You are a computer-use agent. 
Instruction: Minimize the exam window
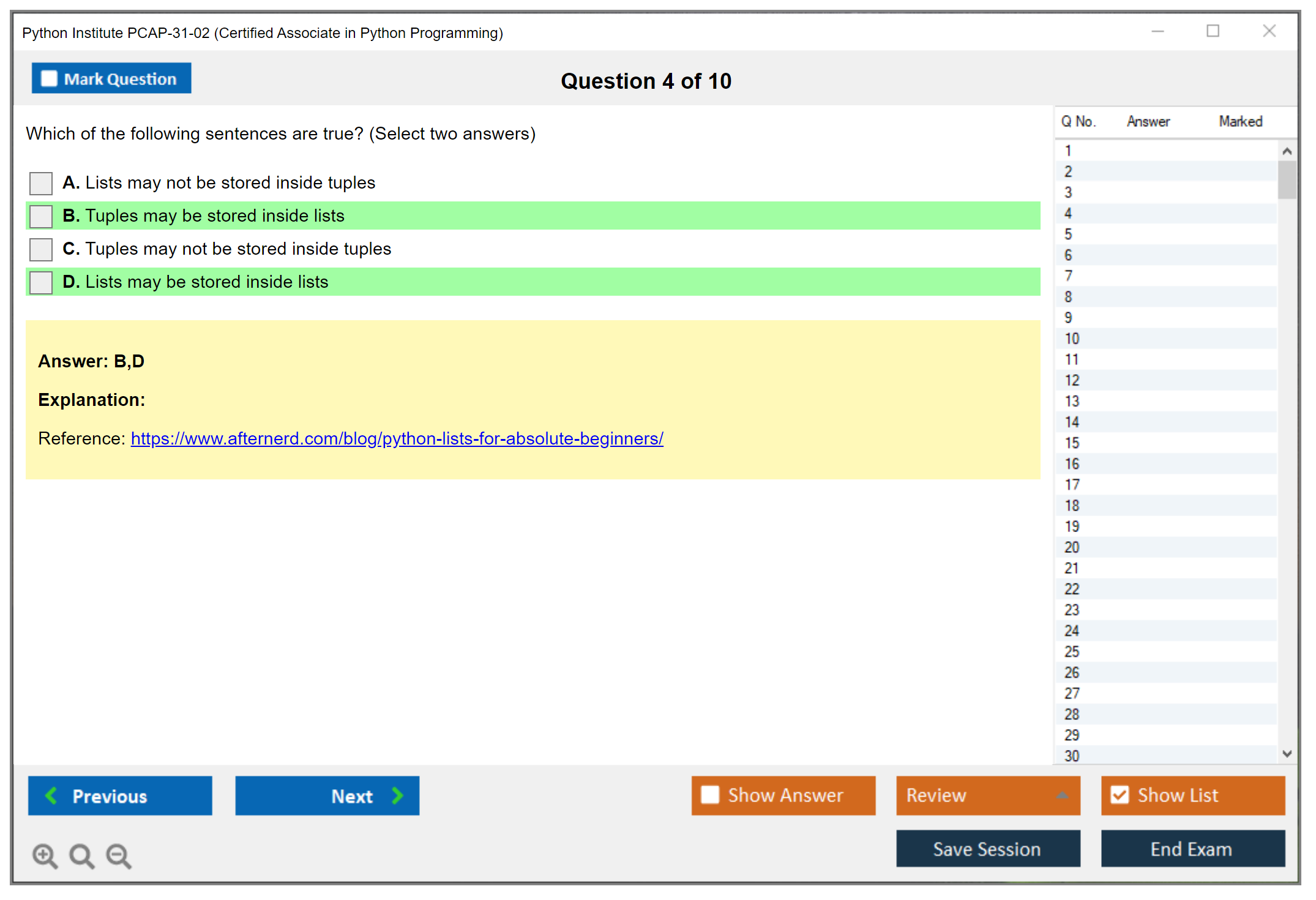1157,31
